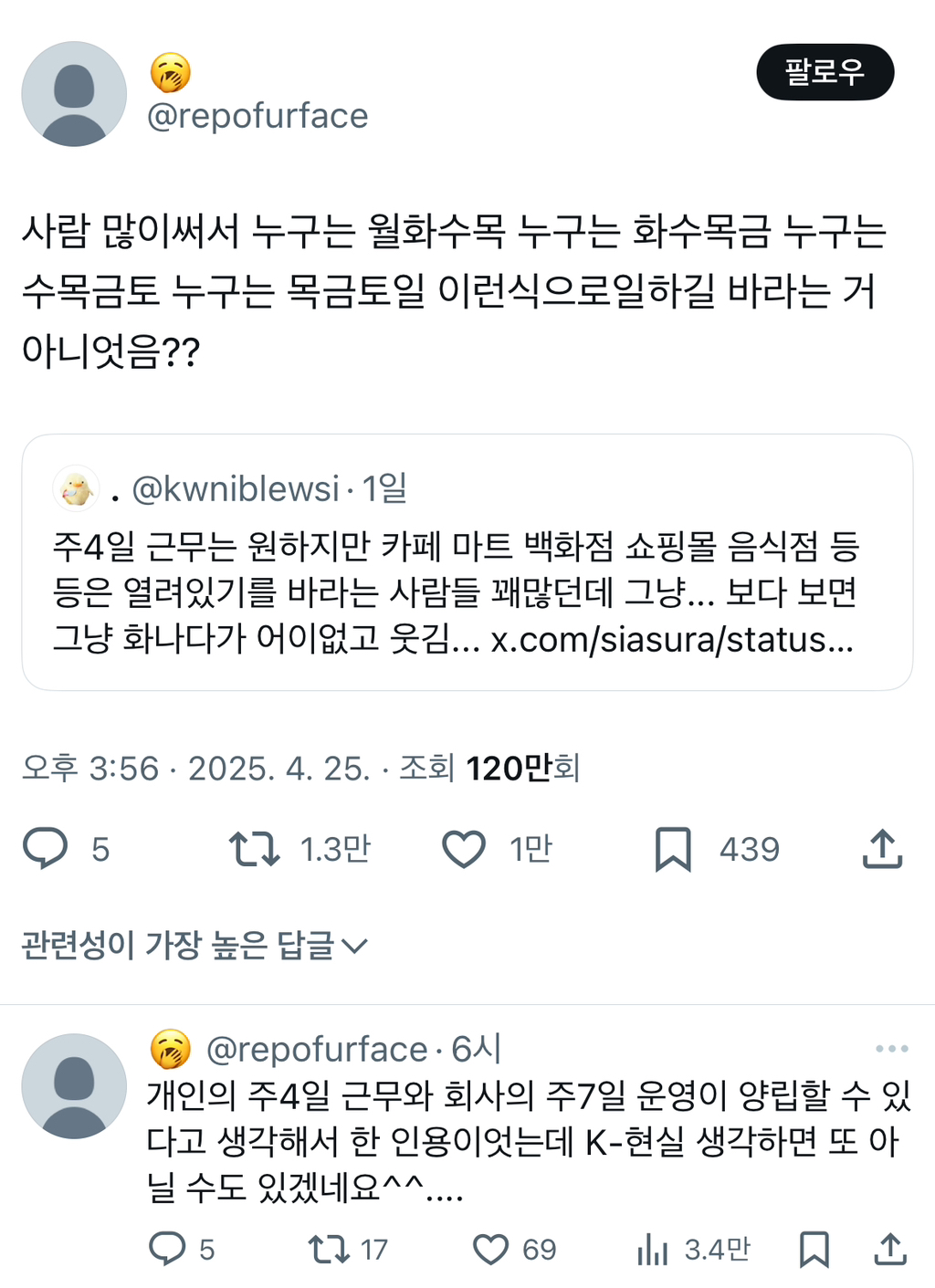935x1288 pixels.
Task: Open the @repofurface profile handle at the top
Action: pyautogui.click(x=257, y=116)
